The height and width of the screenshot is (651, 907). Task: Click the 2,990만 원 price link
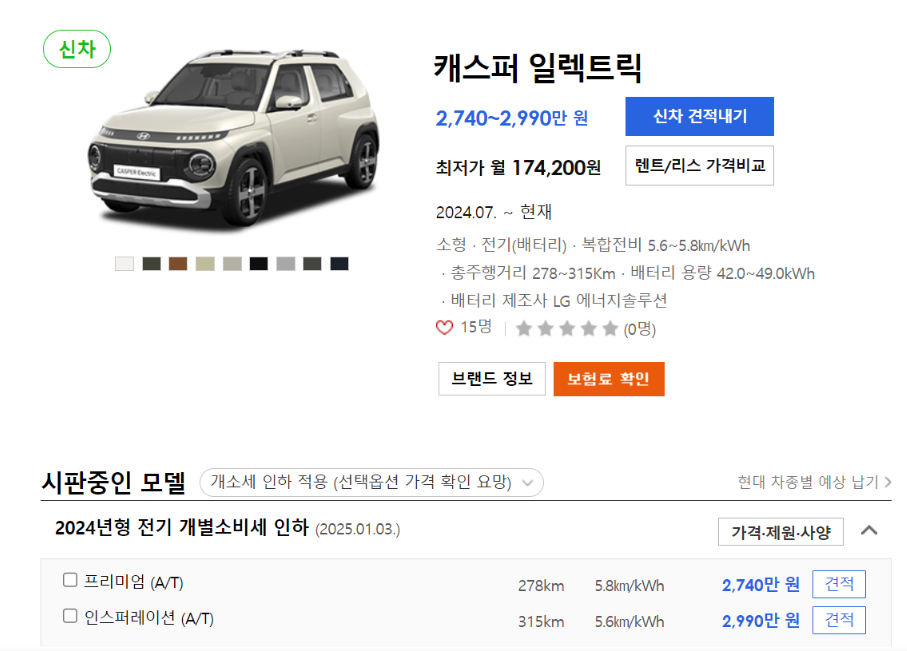click(762, 620)
